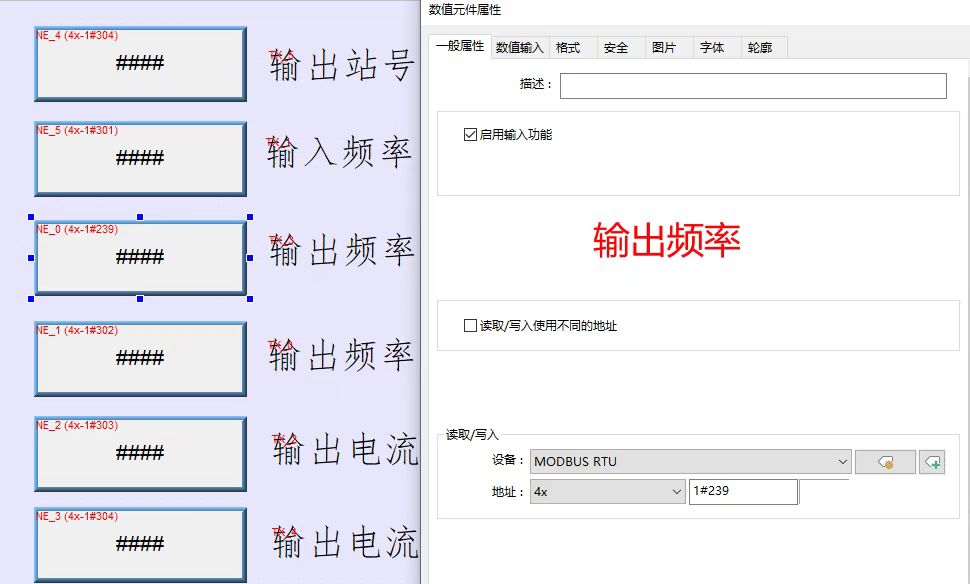Open the tag browser for the device field
Screen dimensions: 970x584
pos(884,461)
